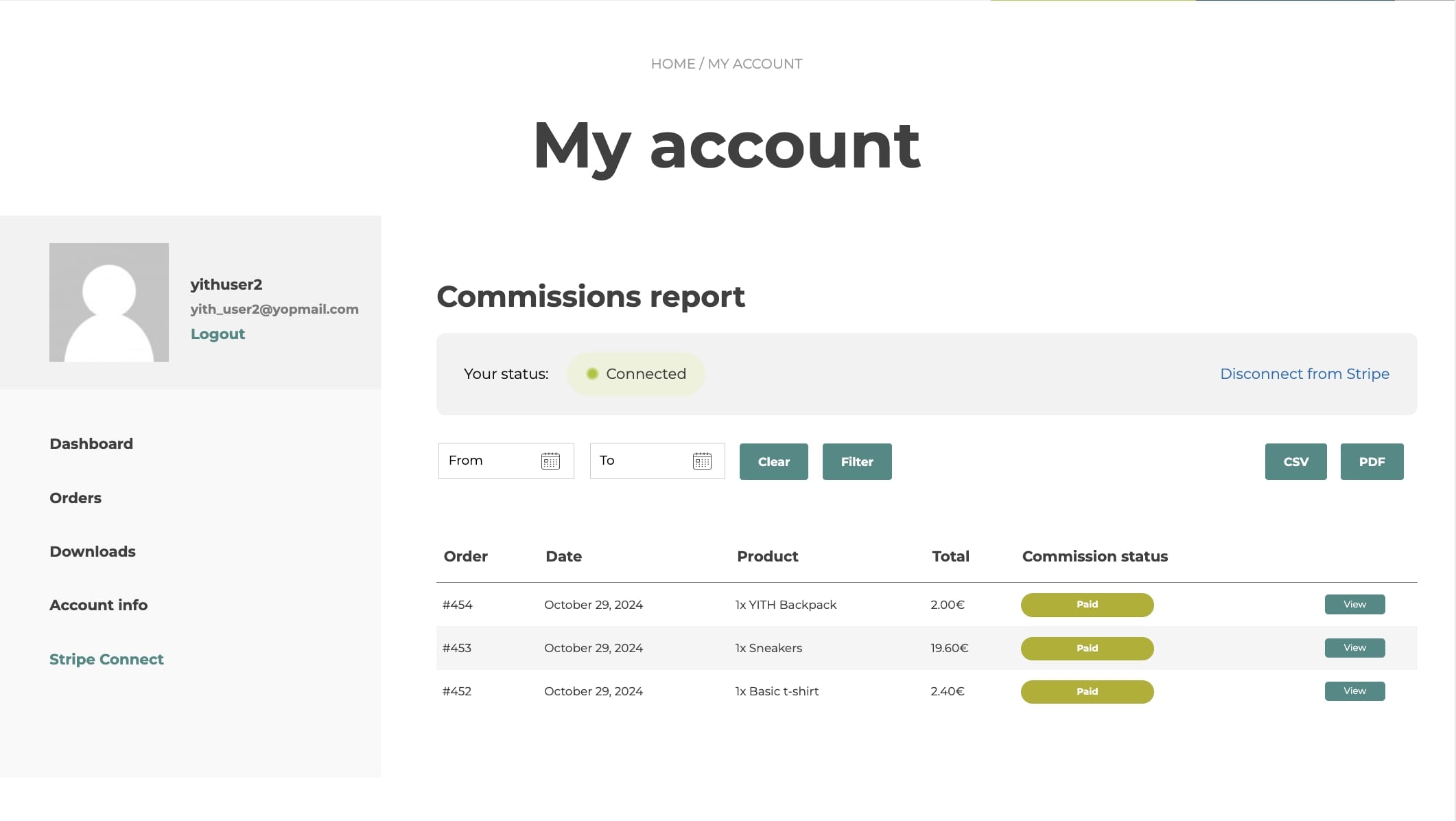Open the Downloads section
Viewport: 1456px width, 821px height.
pyautogui.click(x=93, y=552)
